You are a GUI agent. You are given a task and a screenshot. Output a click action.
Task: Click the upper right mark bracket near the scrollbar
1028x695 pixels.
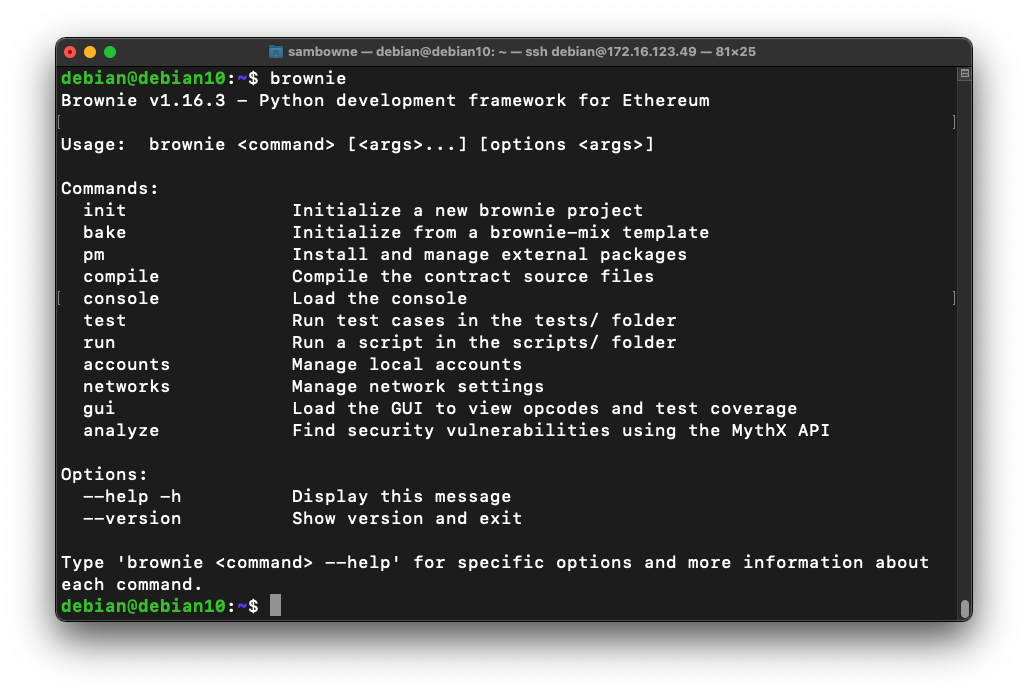(x=954, y=122)
